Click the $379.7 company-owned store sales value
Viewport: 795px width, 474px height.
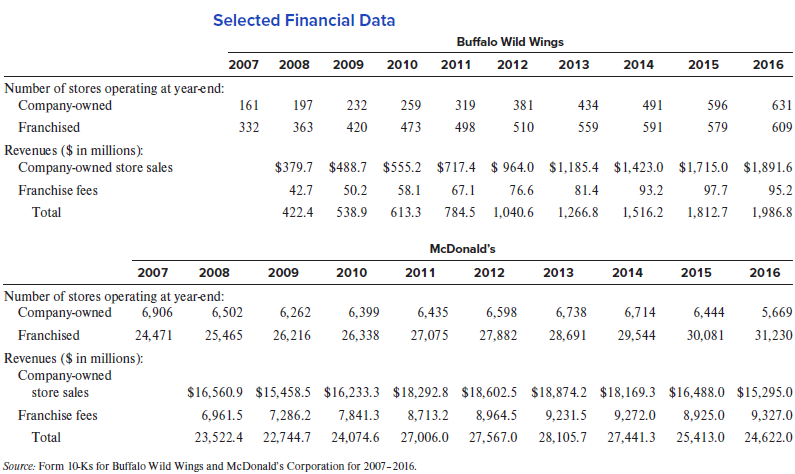point(294,167)
